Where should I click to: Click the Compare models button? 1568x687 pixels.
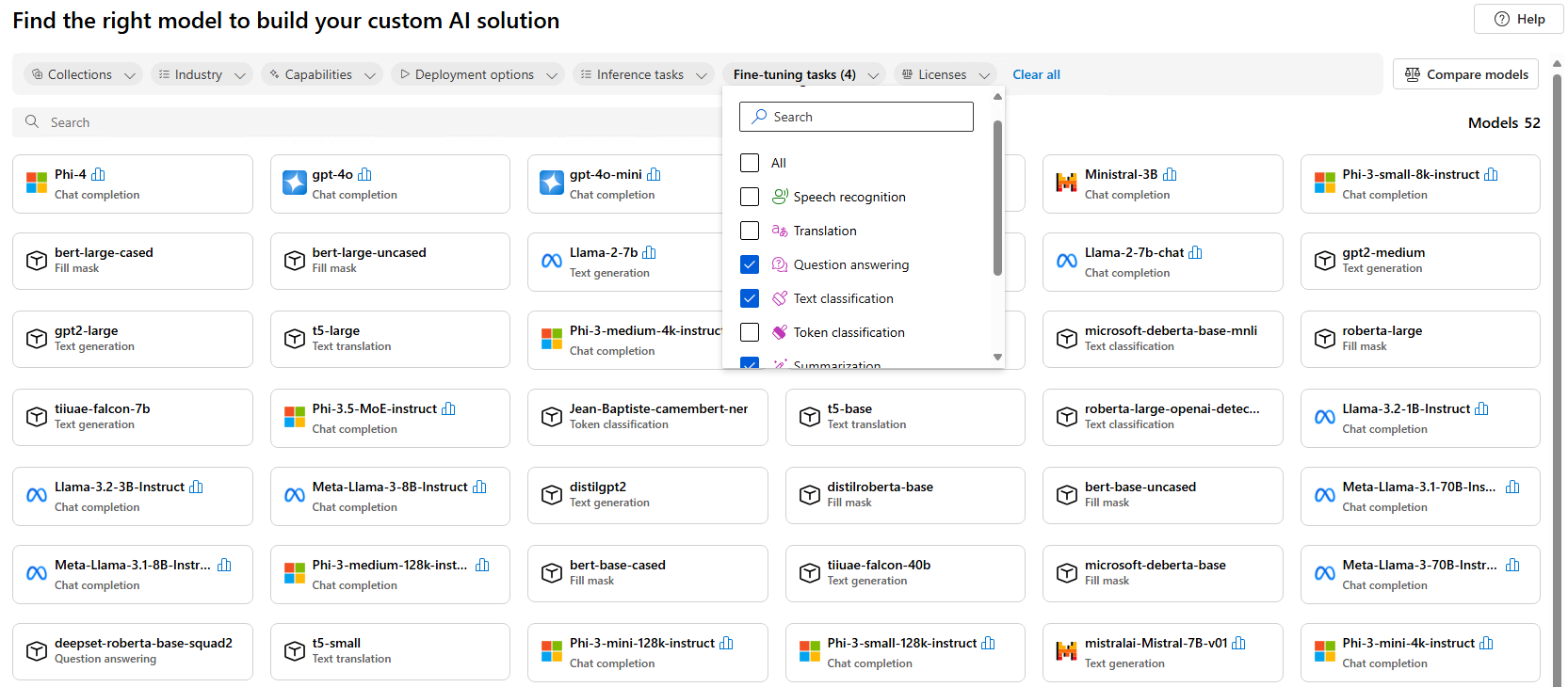point(1465,74)
